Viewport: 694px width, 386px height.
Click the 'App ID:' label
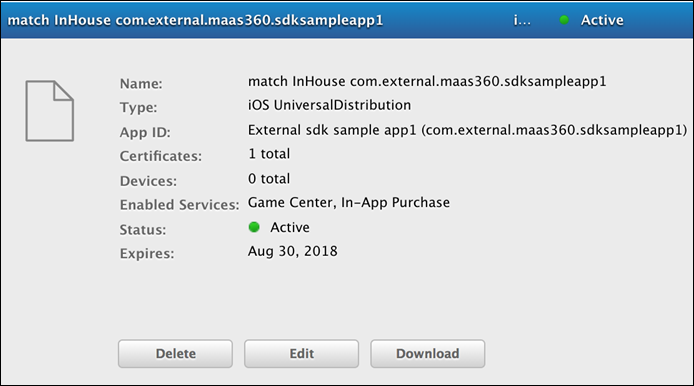coord(145,132)
